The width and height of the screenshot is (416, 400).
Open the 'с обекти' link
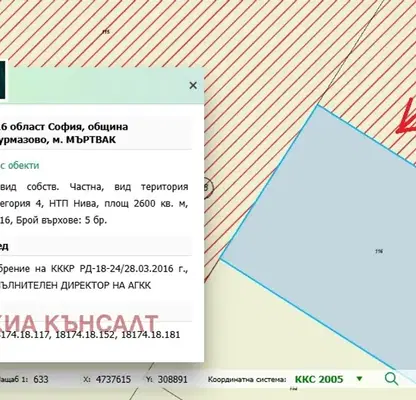coord(19,165)
